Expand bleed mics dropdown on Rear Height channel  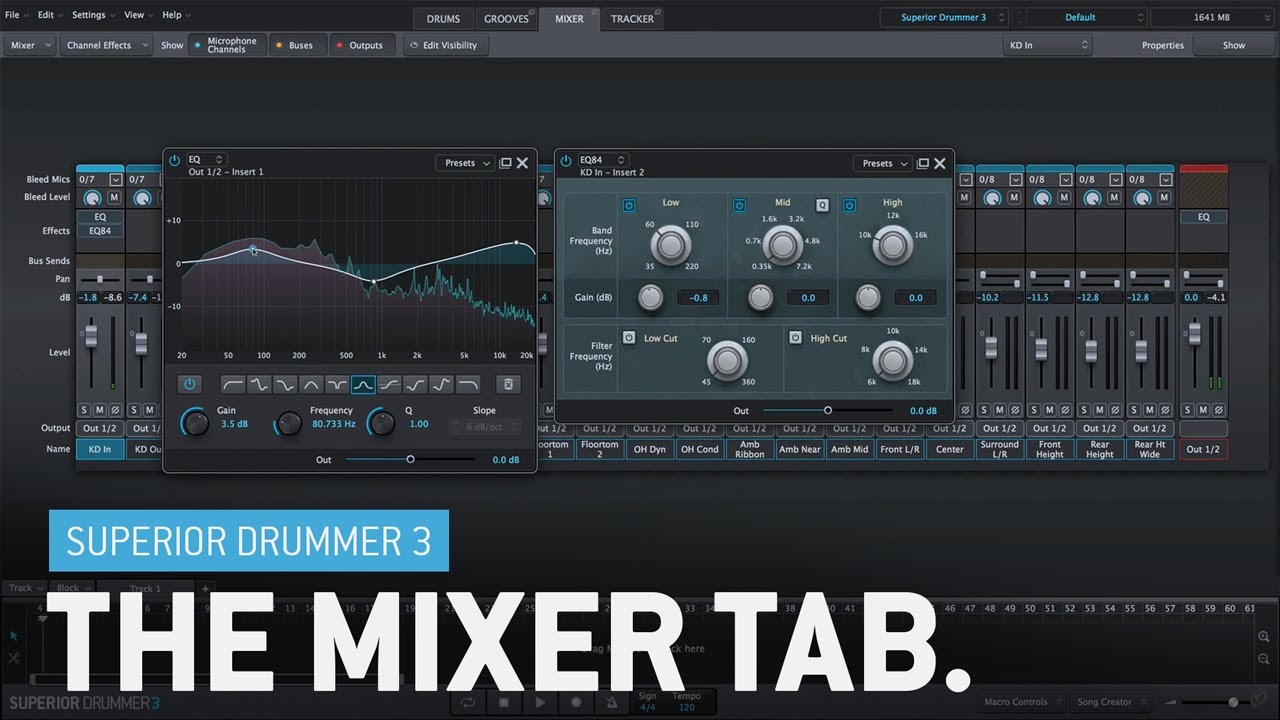pyautogui.click(x=1115, y=180)
